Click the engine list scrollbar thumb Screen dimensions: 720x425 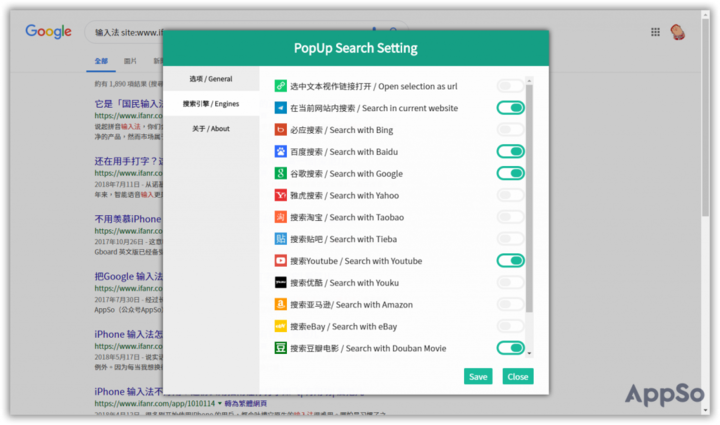[529, 198]
